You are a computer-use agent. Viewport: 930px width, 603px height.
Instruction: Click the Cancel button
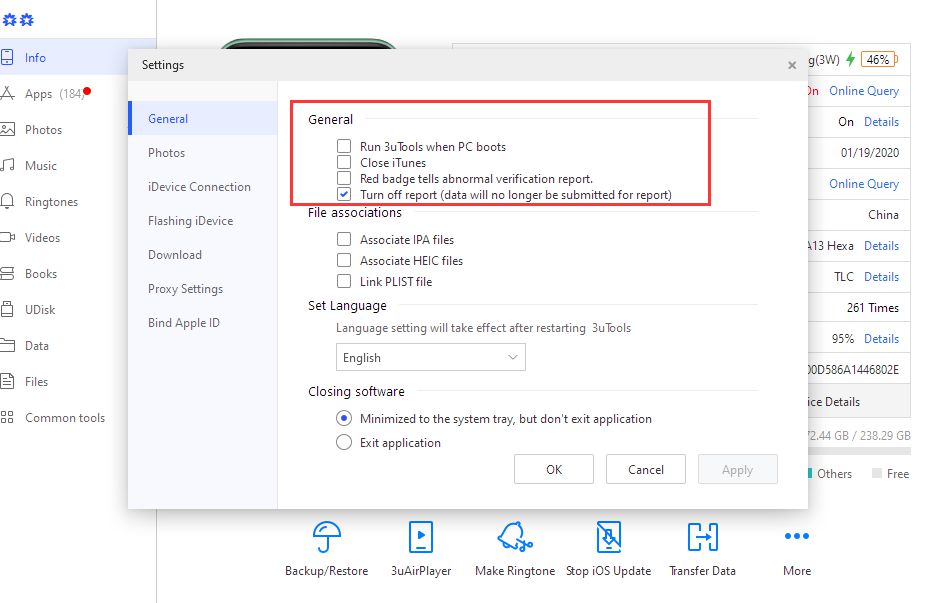pyautogui.click(x=646, y=469)
